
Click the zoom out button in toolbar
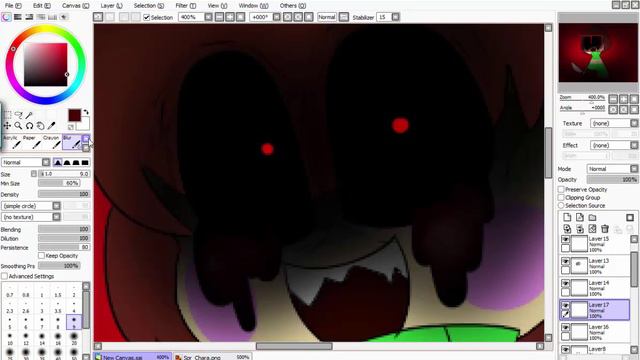pos(219,17)
